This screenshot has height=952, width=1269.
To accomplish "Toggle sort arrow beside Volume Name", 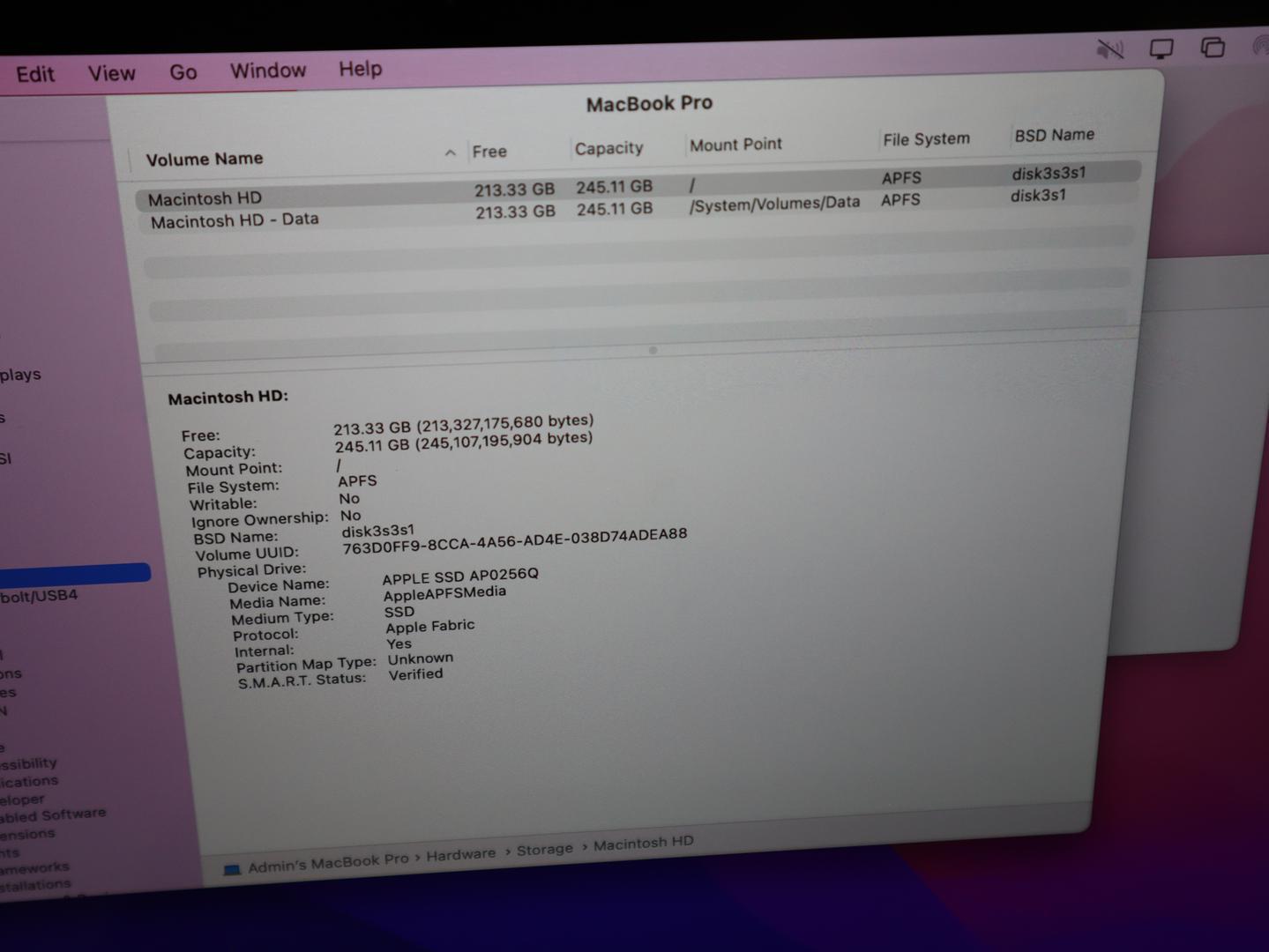I will click(x=450, y=152).
